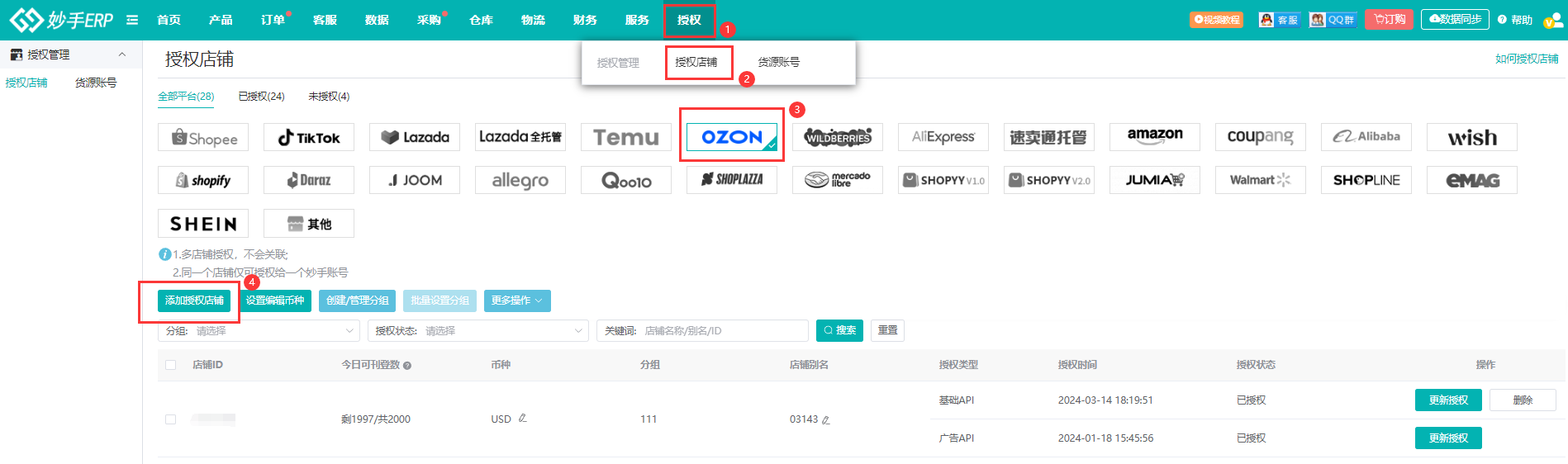
Task: Select the Temu platform tile
Action: [625, 137]
